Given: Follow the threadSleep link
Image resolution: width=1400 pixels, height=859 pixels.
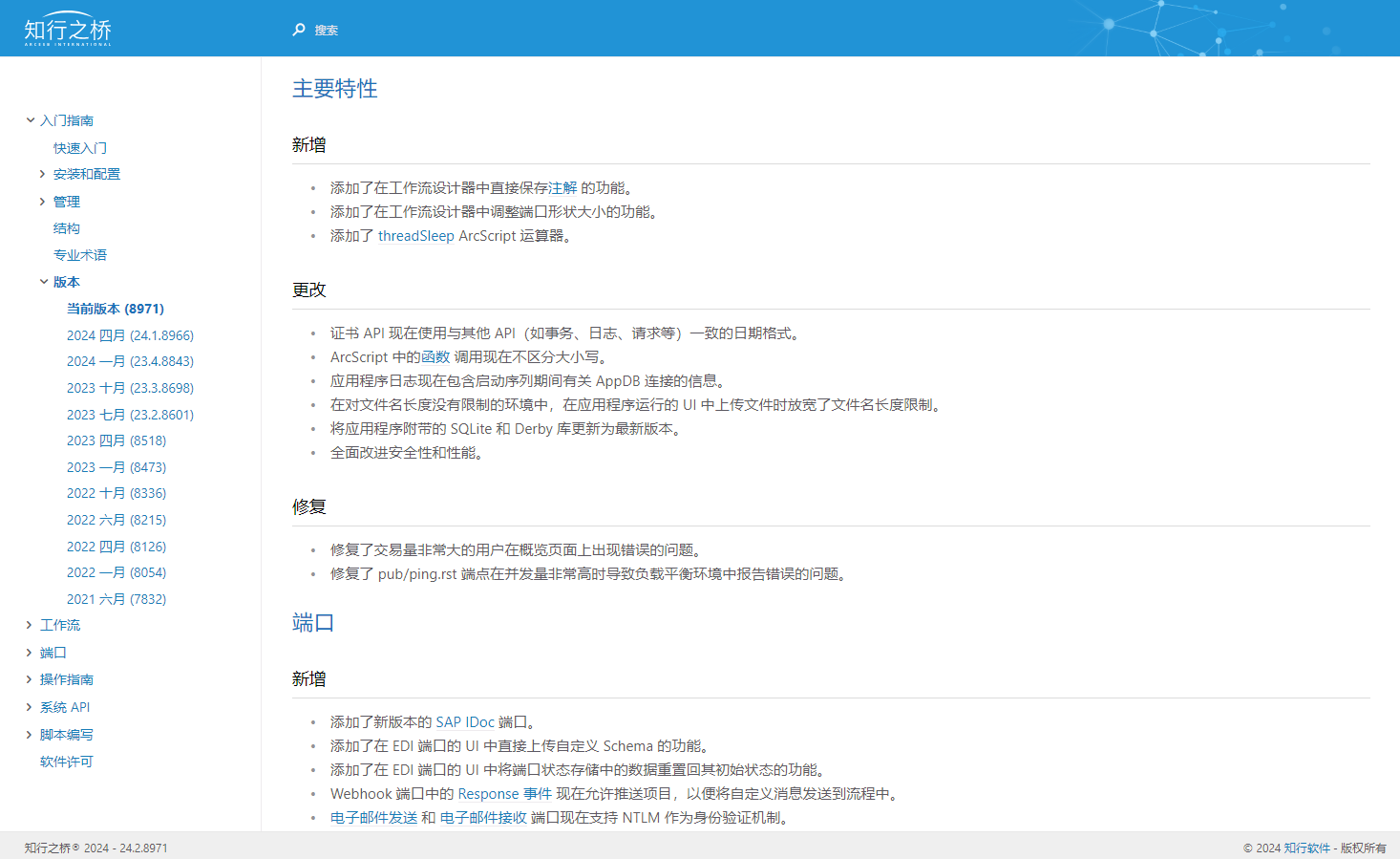Looking at the screenshot, I should (x=415, y=236).
